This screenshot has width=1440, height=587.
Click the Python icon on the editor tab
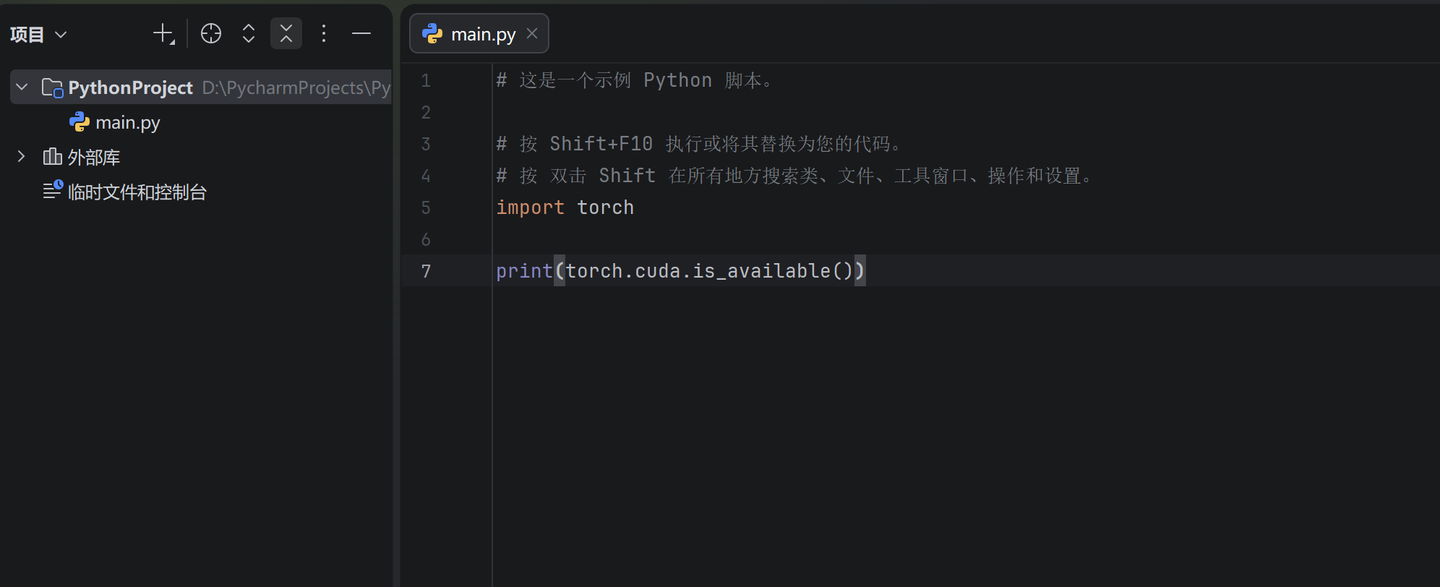coord(432,34)
